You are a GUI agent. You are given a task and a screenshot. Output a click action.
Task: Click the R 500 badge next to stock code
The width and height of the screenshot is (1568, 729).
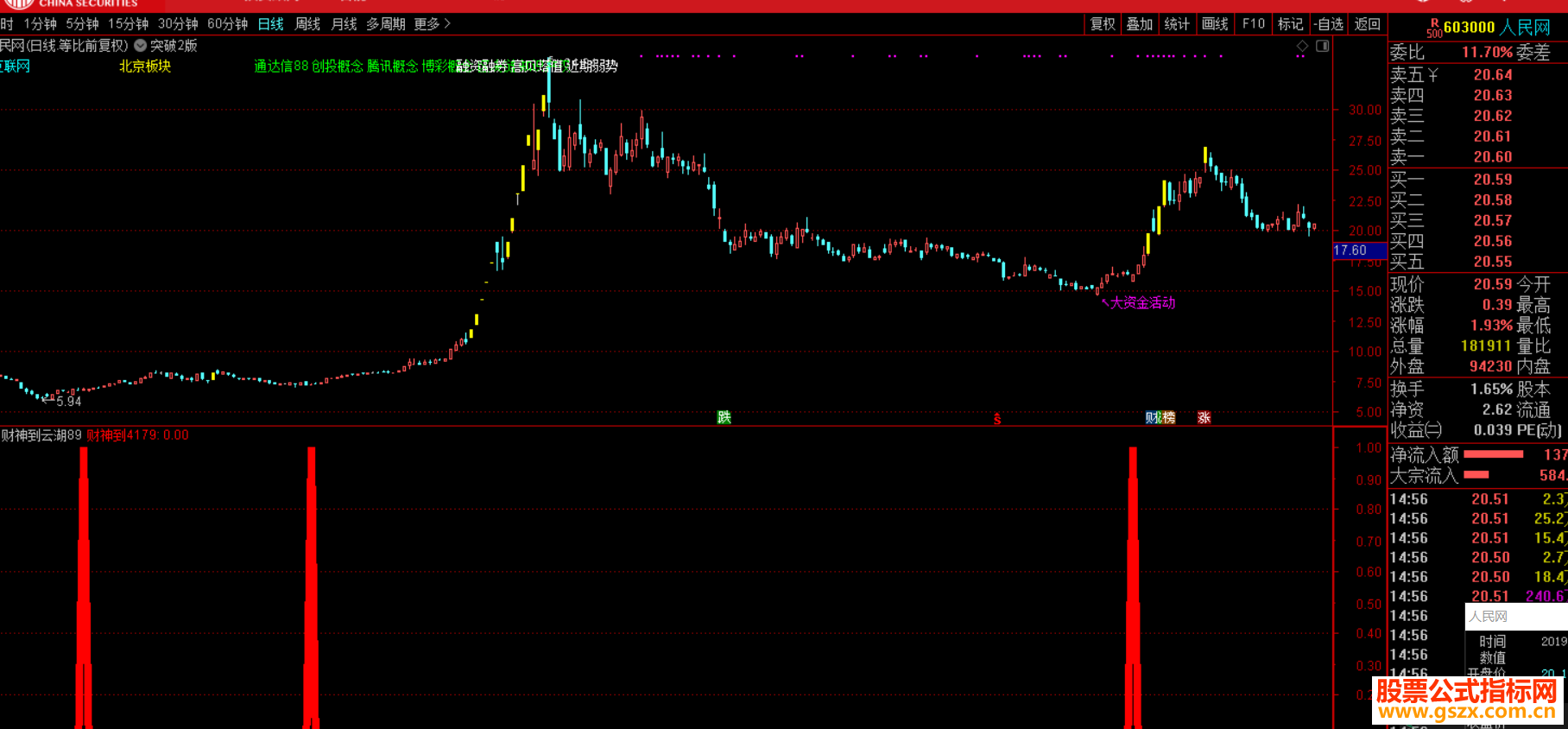point(1434,29)
